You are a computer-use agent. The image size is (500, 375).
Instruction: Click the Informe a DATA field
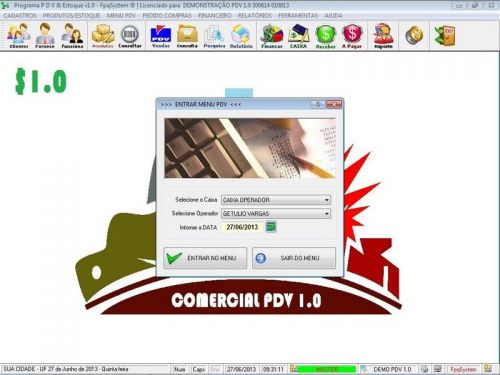coord(243,227)
